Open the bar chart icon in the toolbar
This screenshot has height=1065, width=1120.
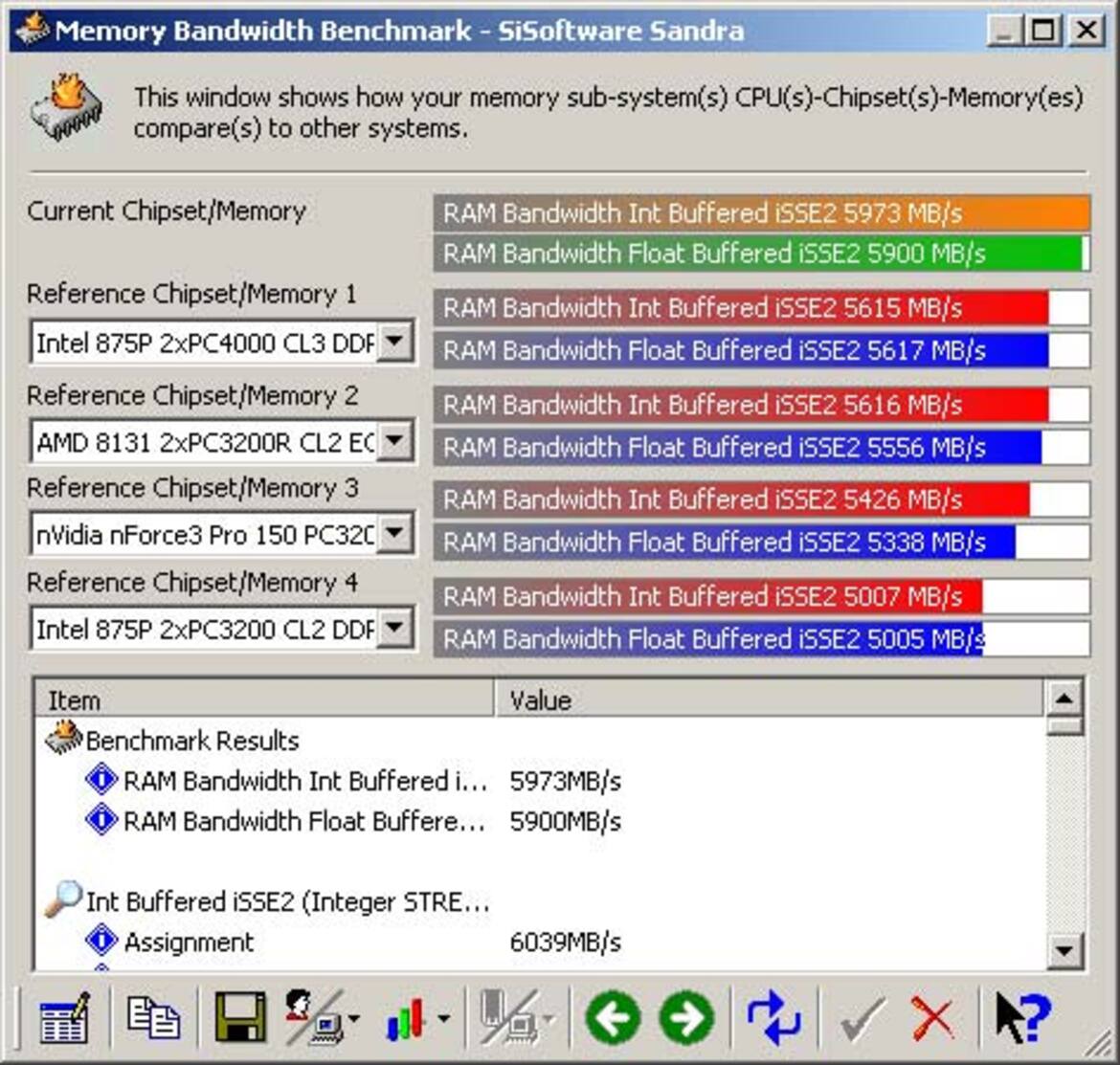point(406,1019)
